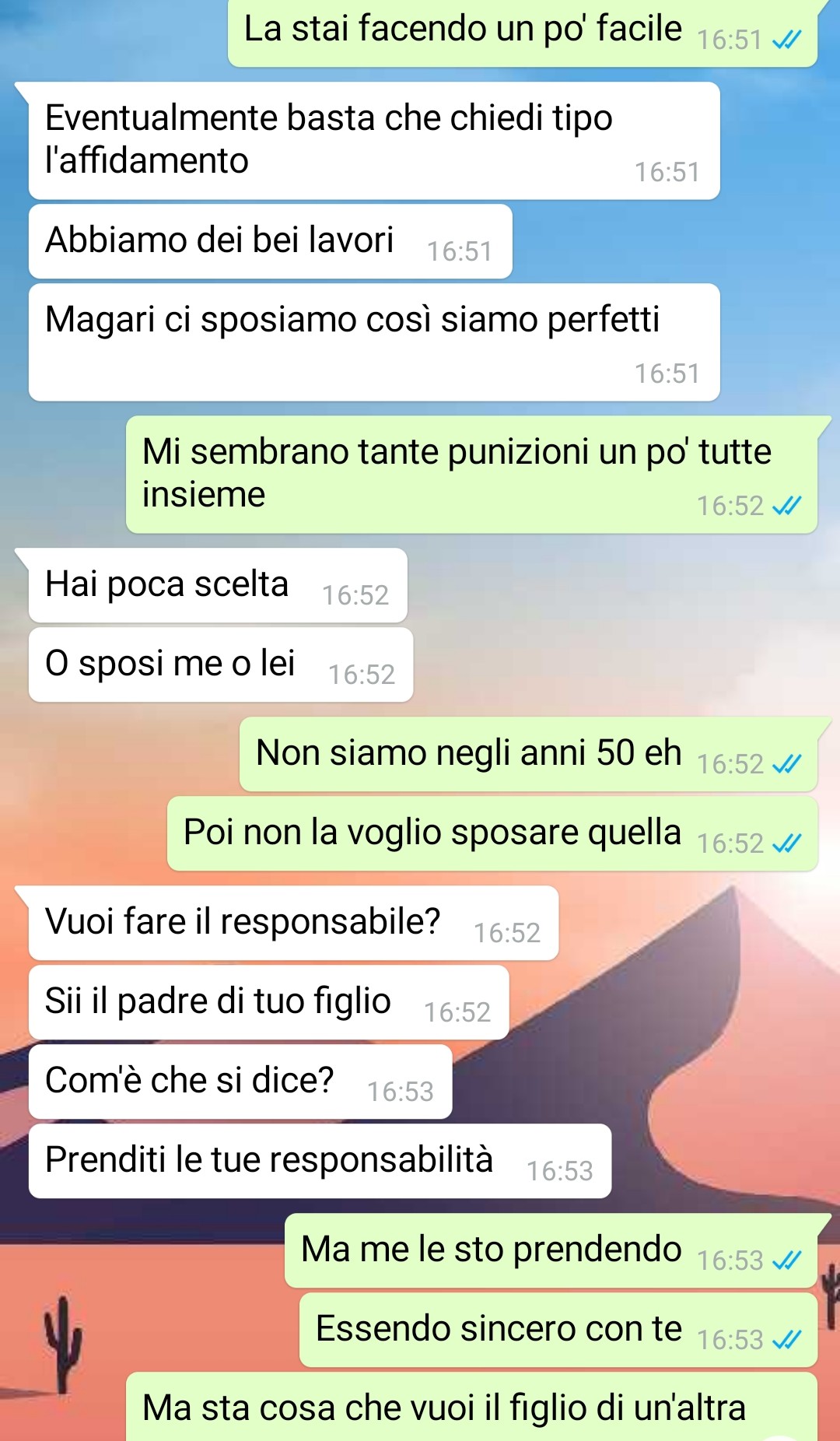Tap the 'Com'è che si dice?' bubble
Screen dimensions: 840x1441
(x=240, y=1082)
